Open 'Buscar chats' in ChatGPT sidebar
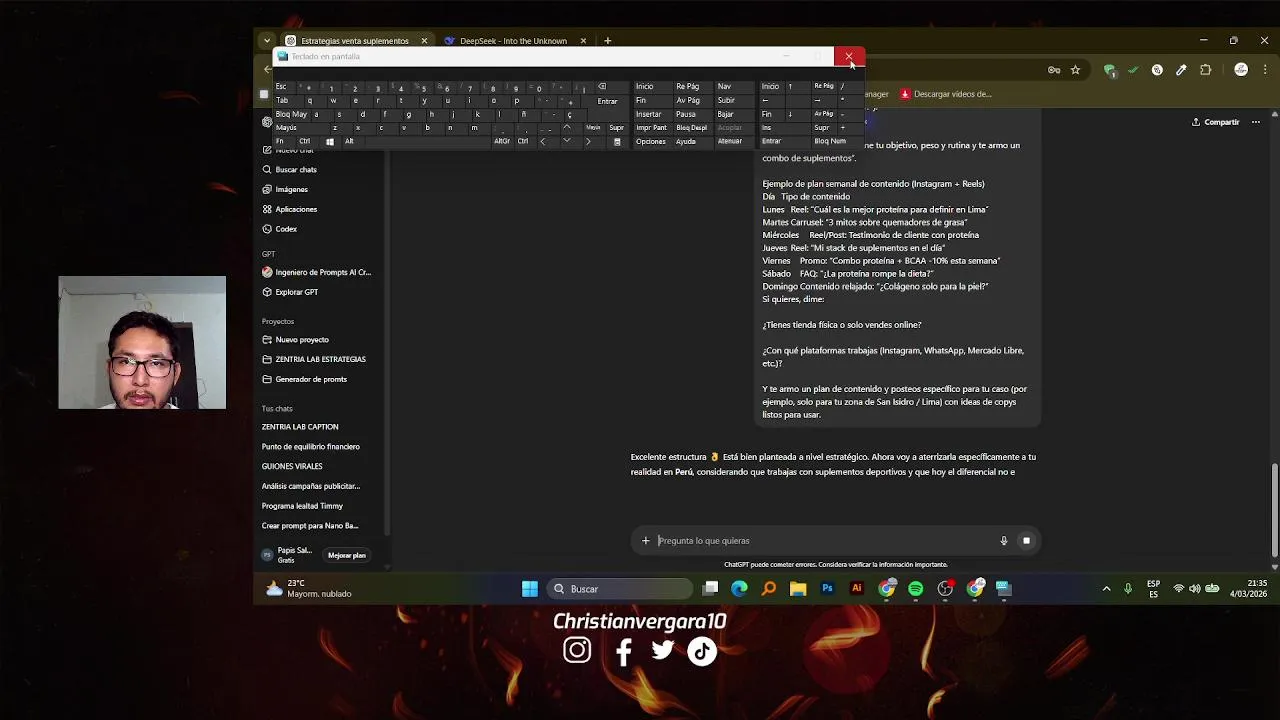Screen dimensions: 1280x720 pyautogui.click(x=296, y=170)
